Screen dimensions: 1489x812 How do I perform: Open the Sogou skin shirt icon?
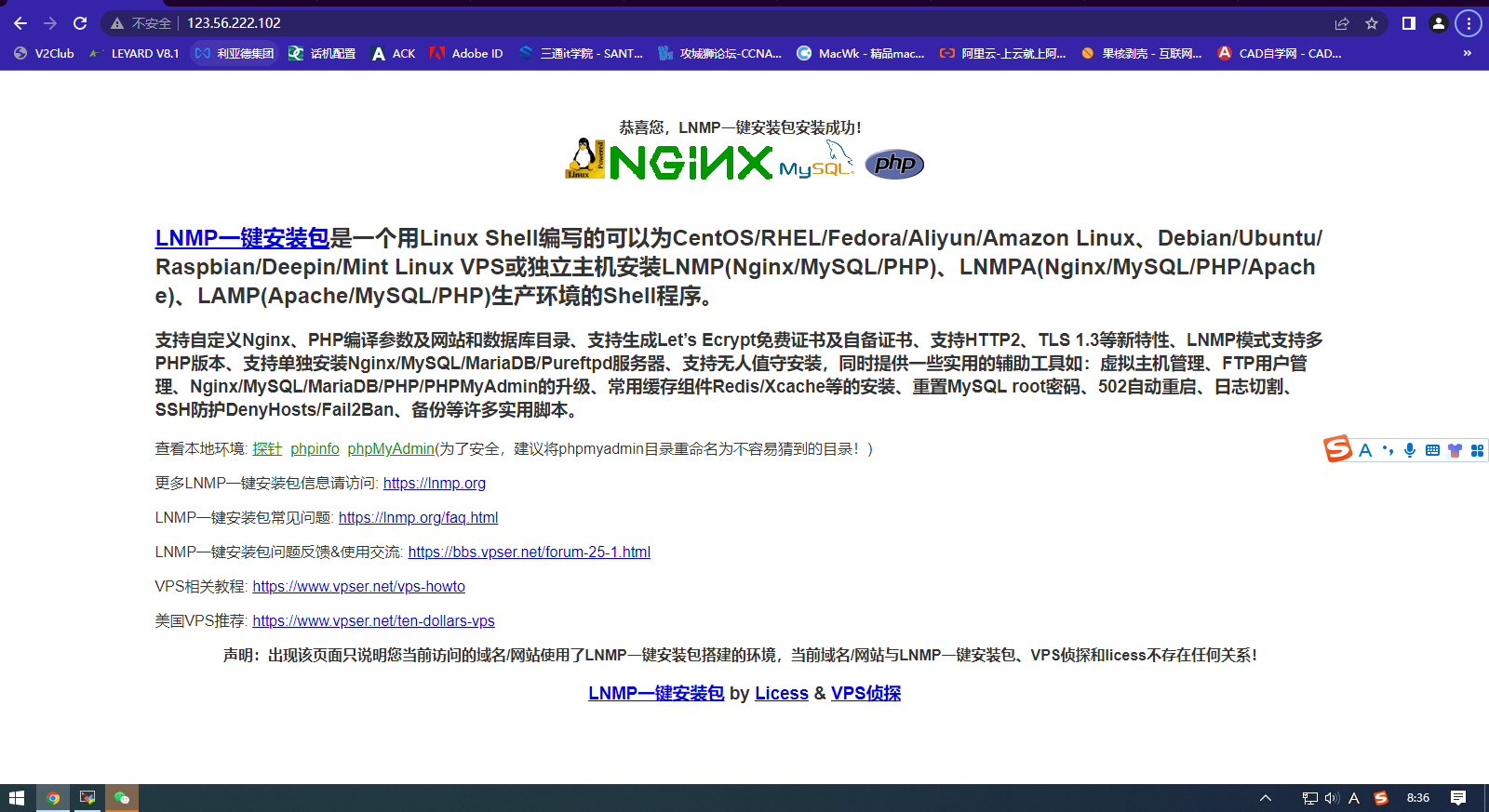coord(1455,450)
